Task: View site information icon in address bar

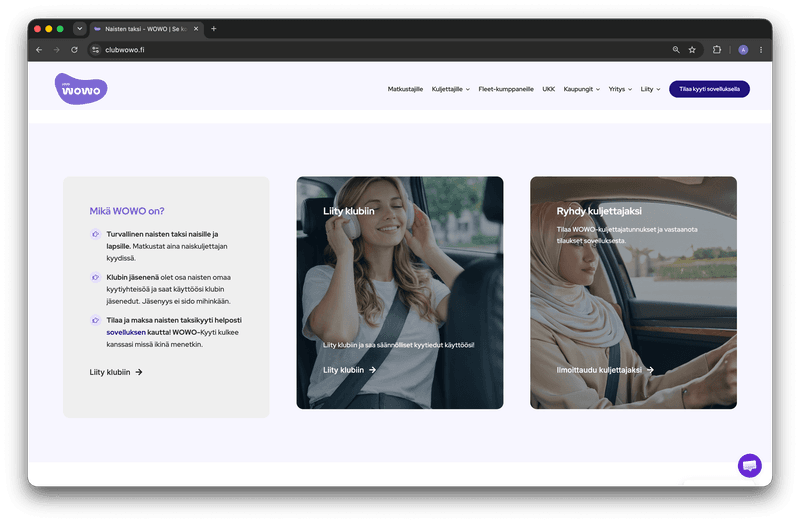Action: pos(95,50)
